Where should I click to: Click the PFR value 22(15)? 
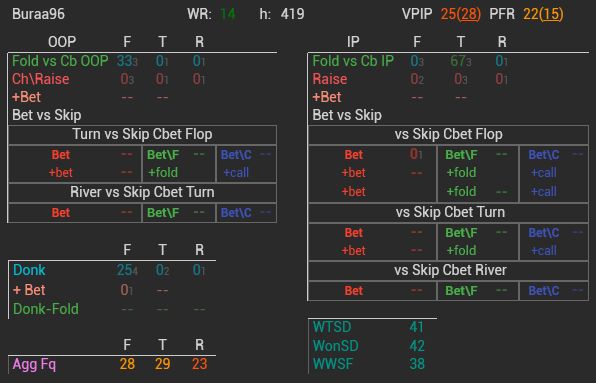543,14
